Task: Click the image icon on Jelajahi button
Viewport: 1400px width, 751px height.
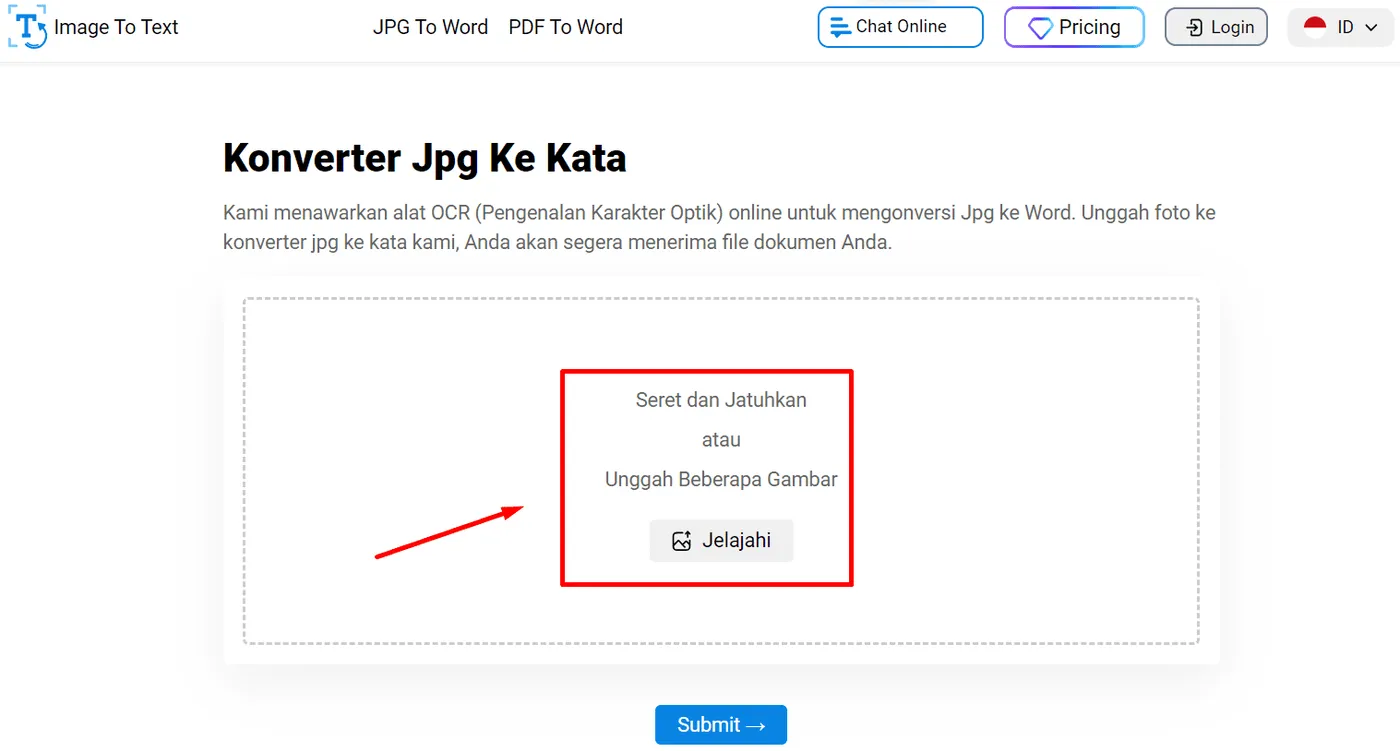Action: [682, 541]
